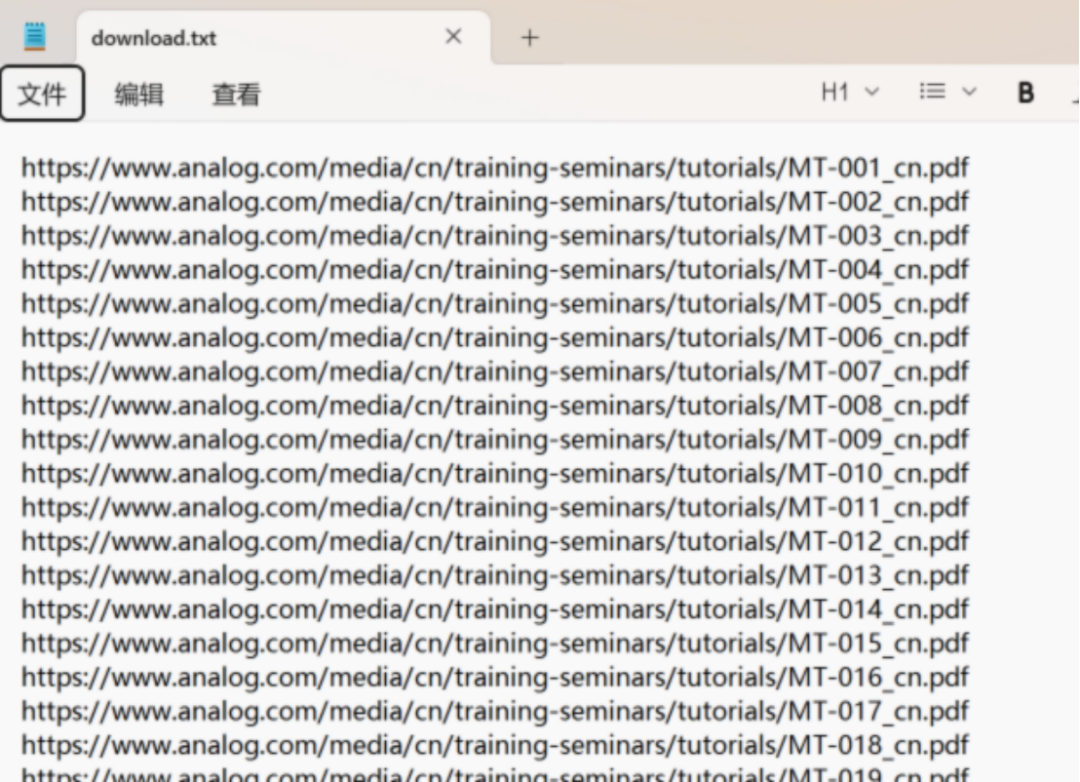1080x782 pixels.
Task: Add a new tab with plus button
Action: (529, 38)
